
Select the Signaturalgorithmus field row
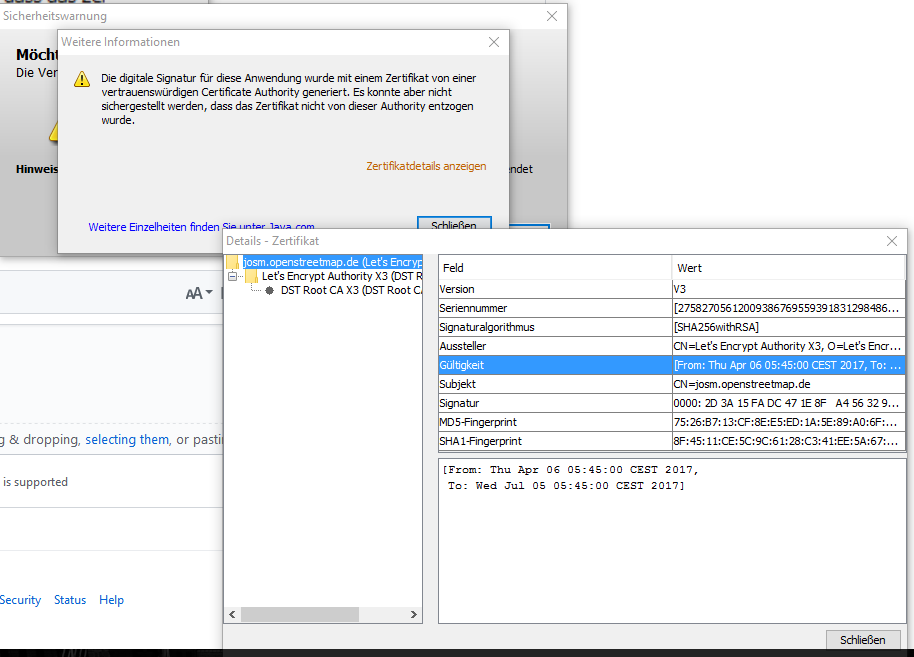click(x=554, y=327)
